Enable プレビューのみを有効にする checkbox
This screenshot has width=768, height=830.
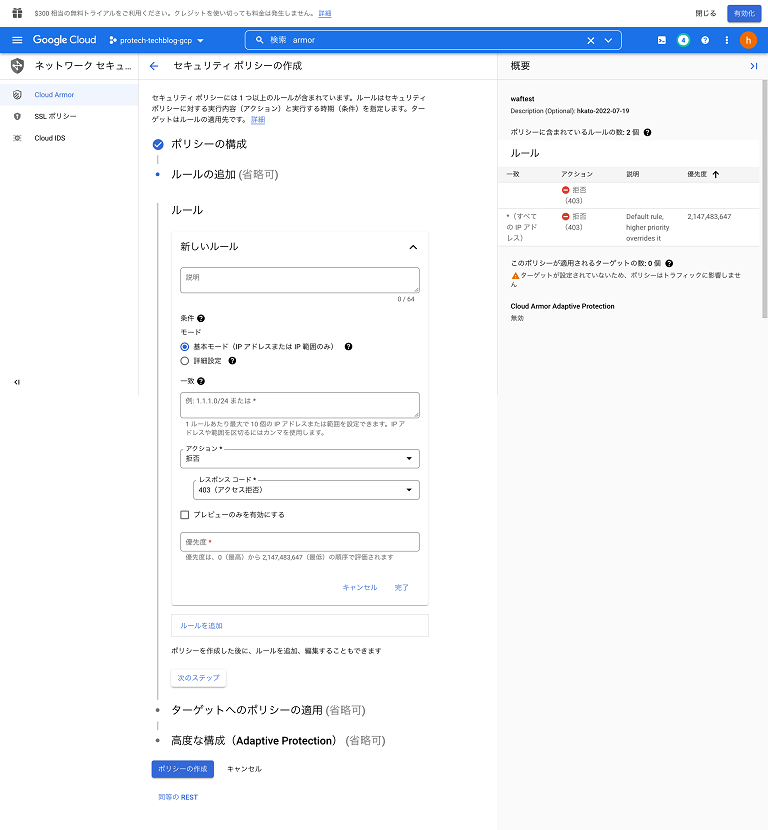(x=185, y=514)
